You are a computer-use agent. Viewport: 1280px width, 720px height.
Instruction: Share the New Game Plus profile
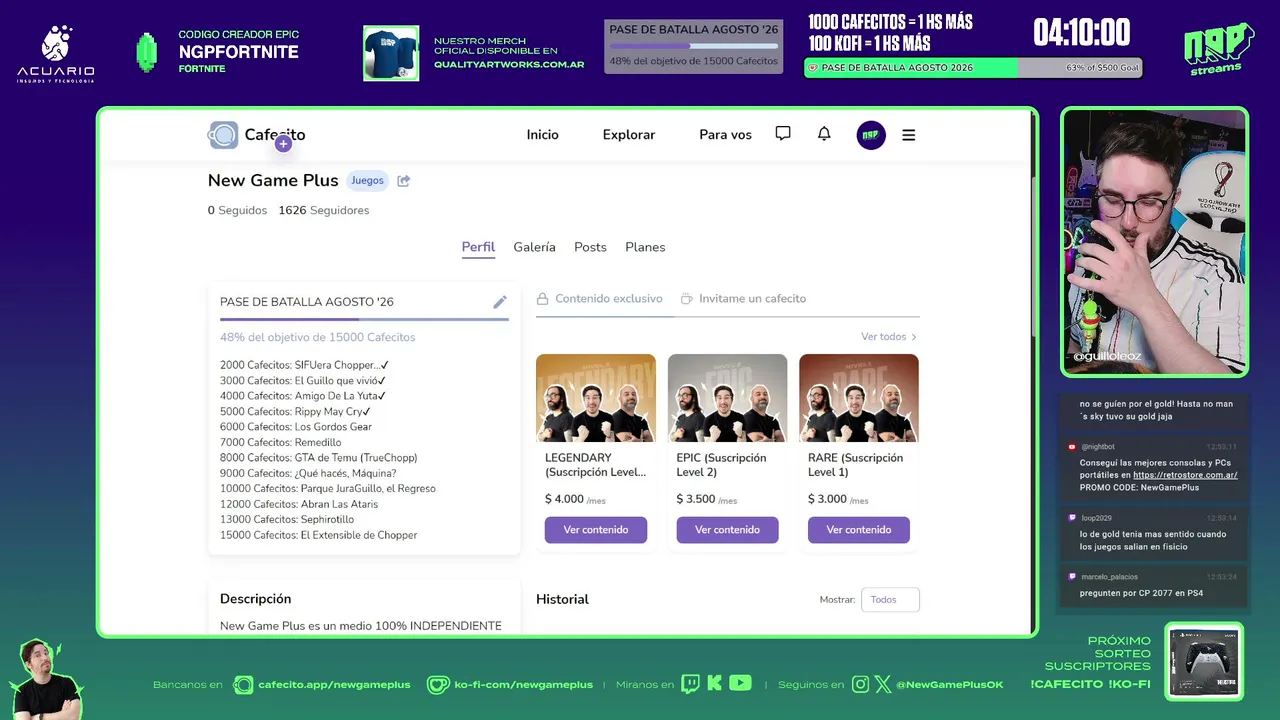[x=404, y=181]
